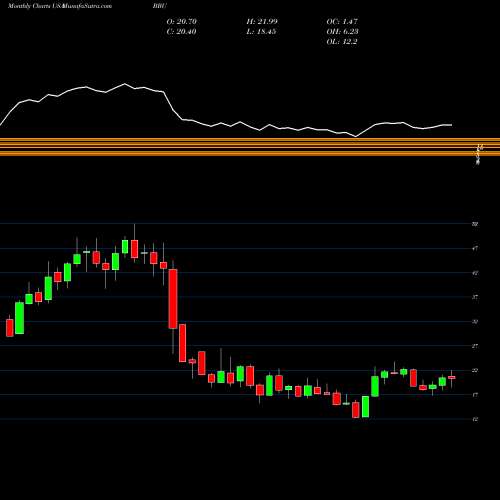
Task: Click the orange horizontal band below the indicator
Action: [x=250, y=147]
